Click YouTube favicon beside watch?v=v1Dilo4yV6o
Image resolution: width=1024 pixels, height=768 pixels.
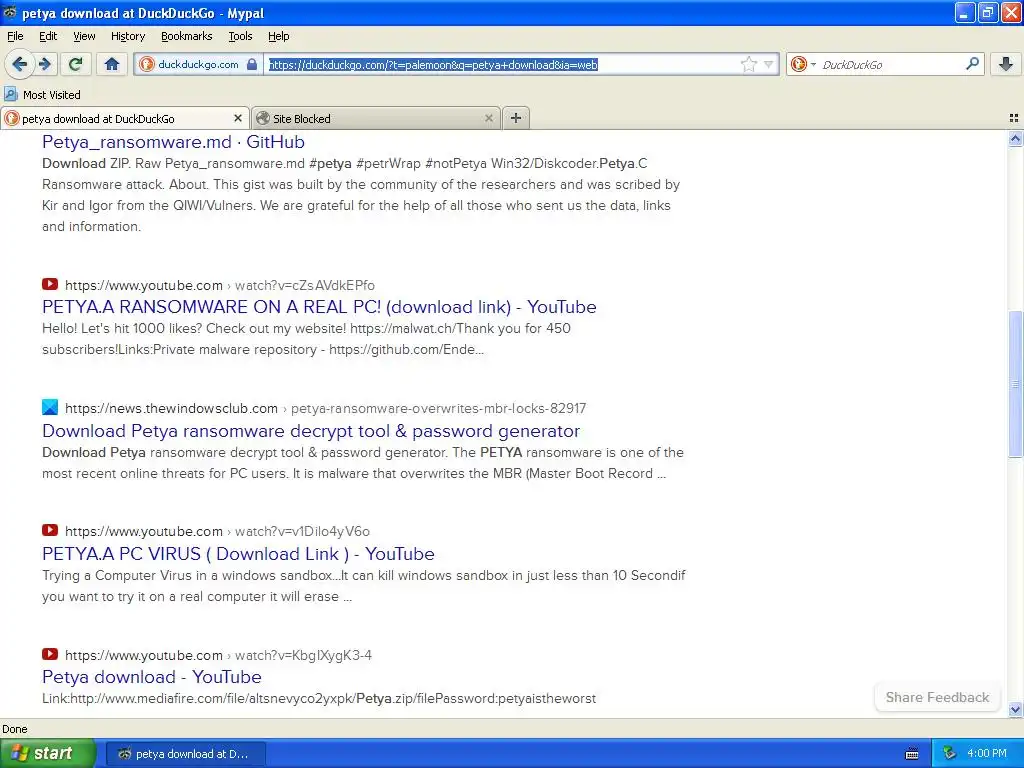50,530
